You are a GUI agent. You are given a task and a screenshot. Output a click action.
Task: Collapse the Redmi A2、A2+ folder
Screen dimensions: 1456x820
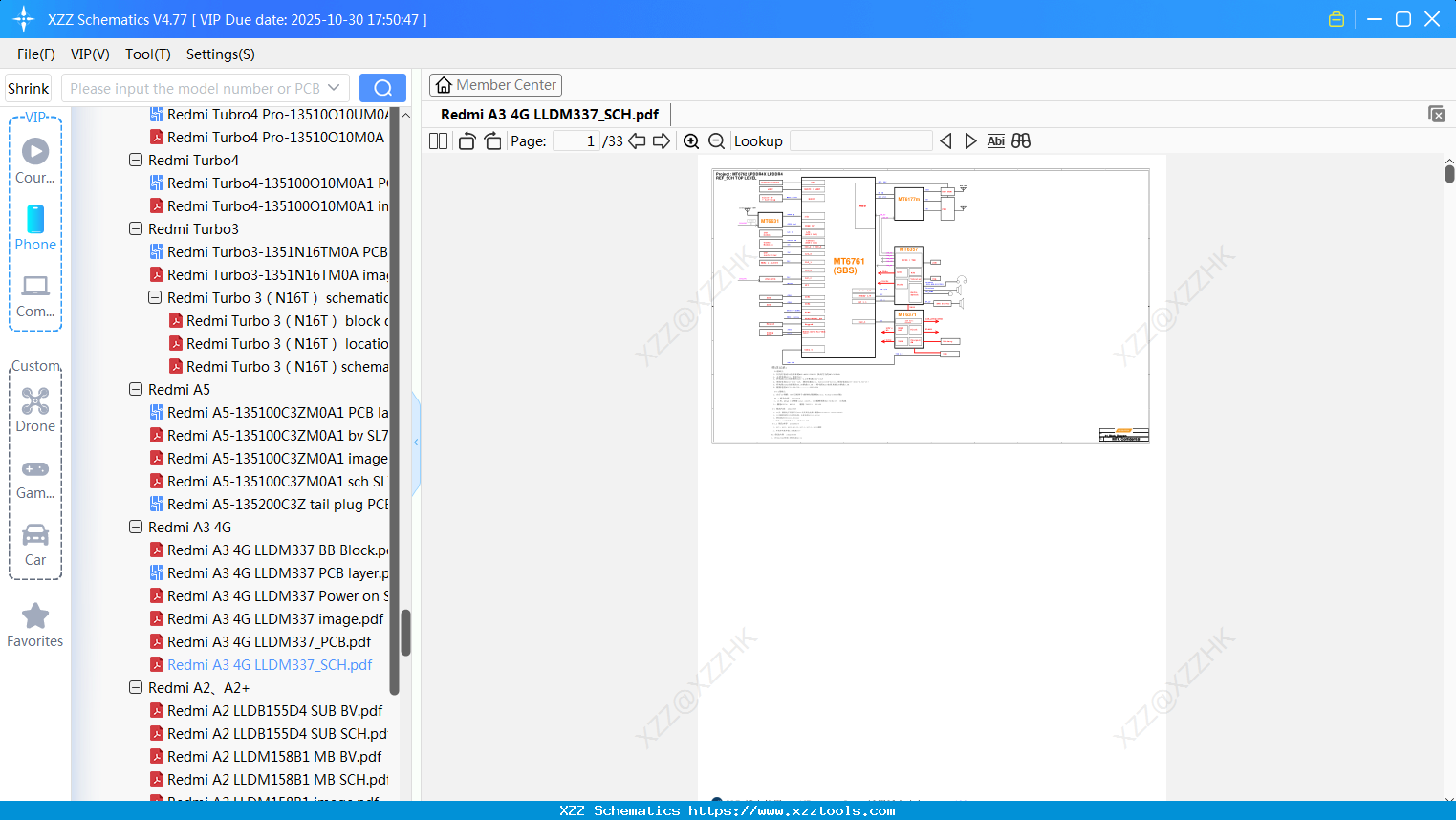point(136,688)
